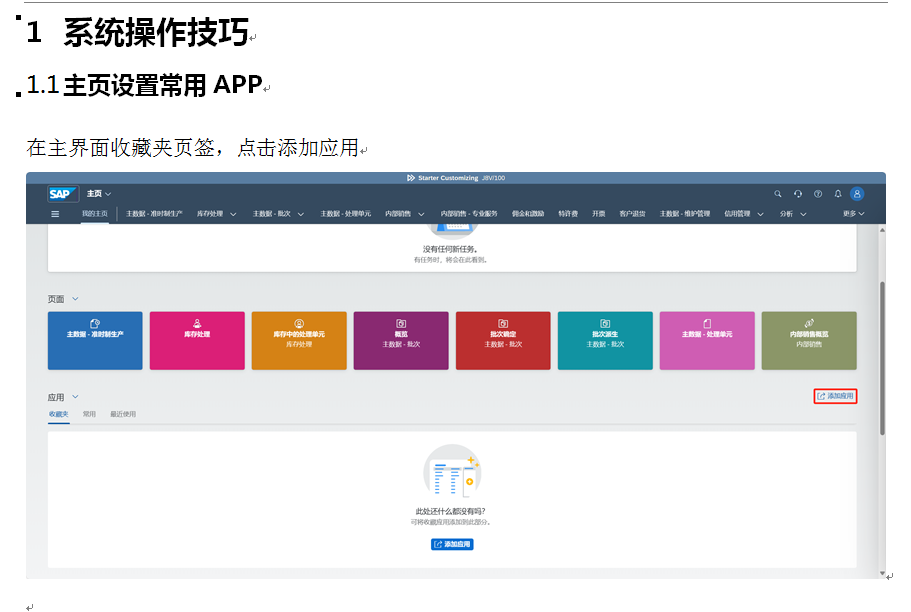Open the headset support icon

[798, 194]
